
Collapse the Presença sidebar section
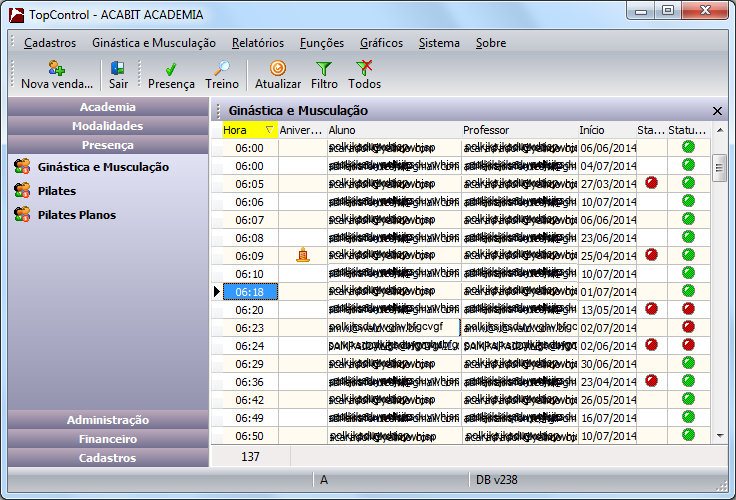pyautogui.click(x=108, y=145)
